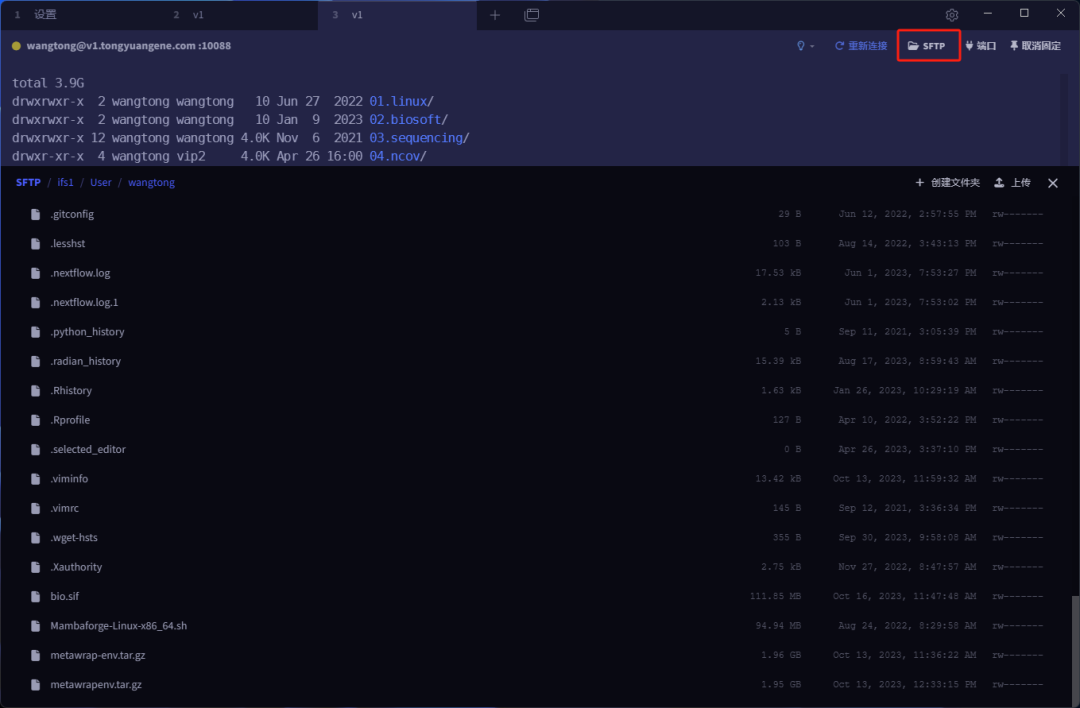Click file icon of metawrapenv.tar.gz
The width and height of the screenshot is (1080, 708).
pos(35,685)
